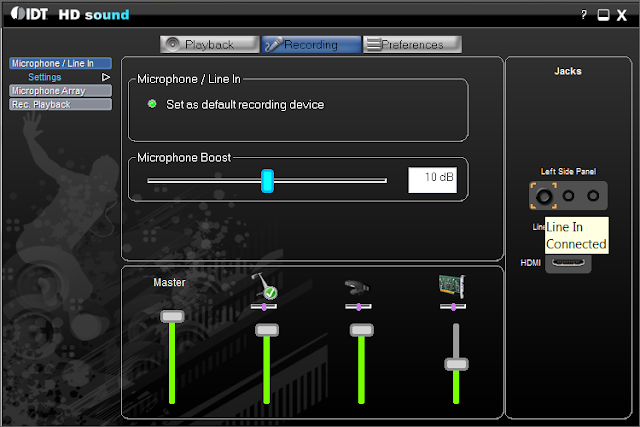Select Rec. Playback in sidebar

coord(60,105)
